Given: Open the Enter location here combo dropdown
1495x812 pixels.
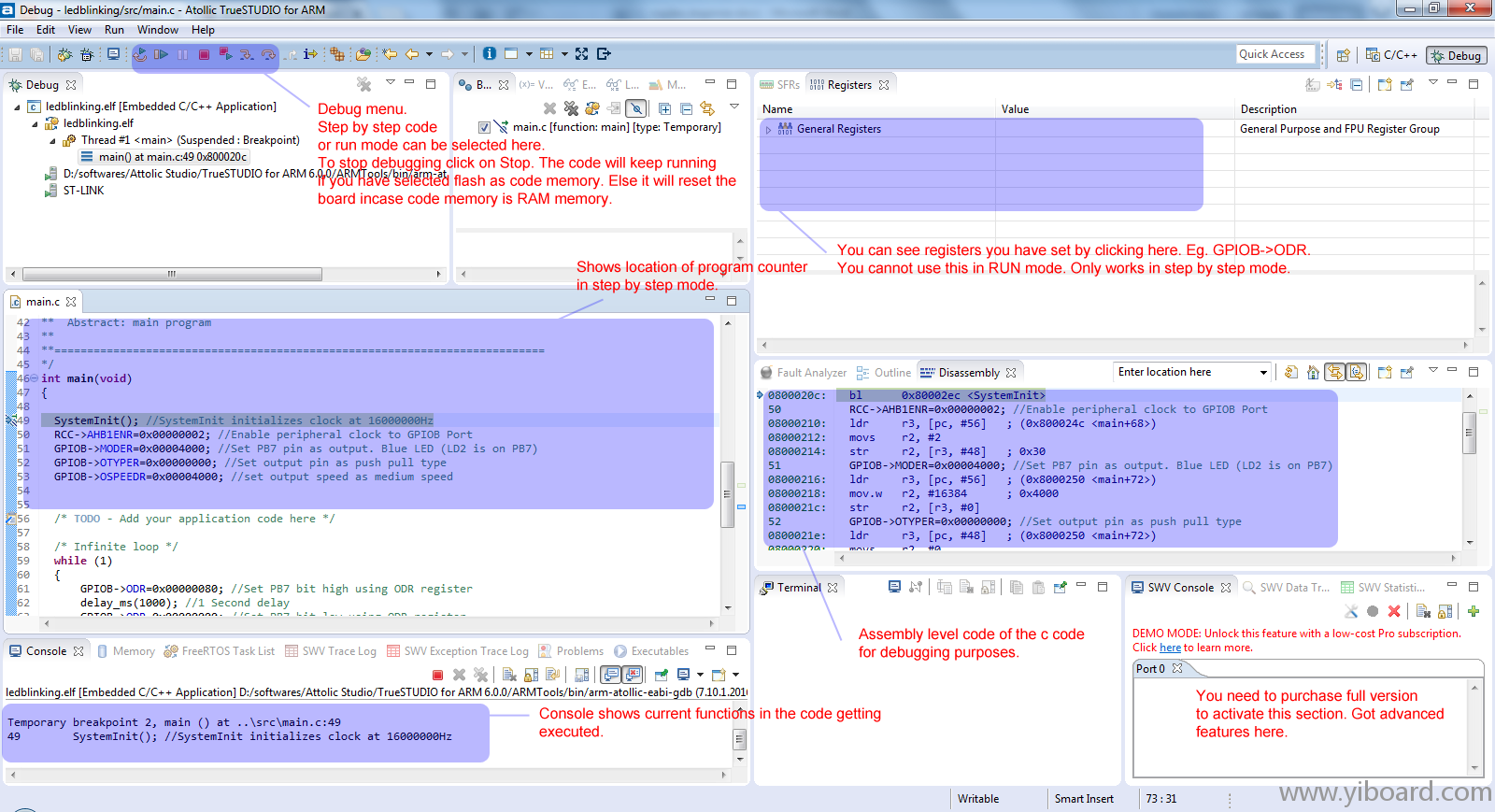Looking at the screenshot, I should (1263, 372).
